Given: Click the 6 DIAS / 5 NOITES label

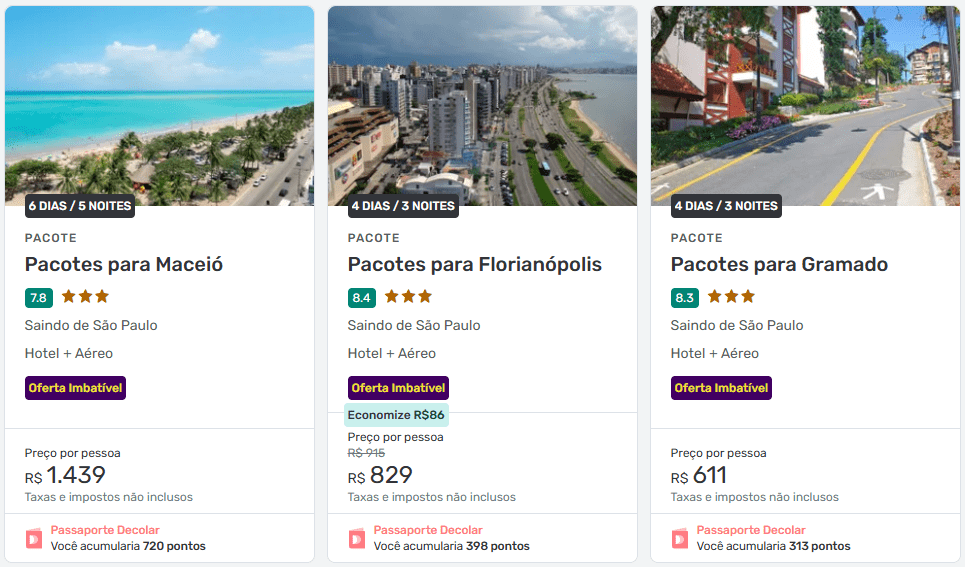Looking at the screenshot, I should [x=80, y=206].
